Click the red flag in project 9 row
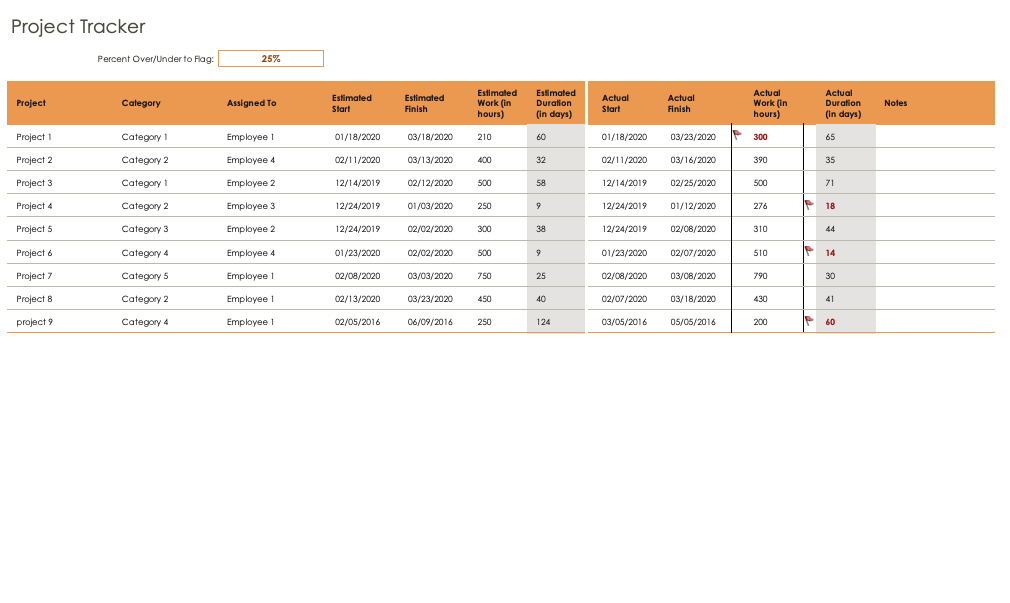 tap(809, 320)
